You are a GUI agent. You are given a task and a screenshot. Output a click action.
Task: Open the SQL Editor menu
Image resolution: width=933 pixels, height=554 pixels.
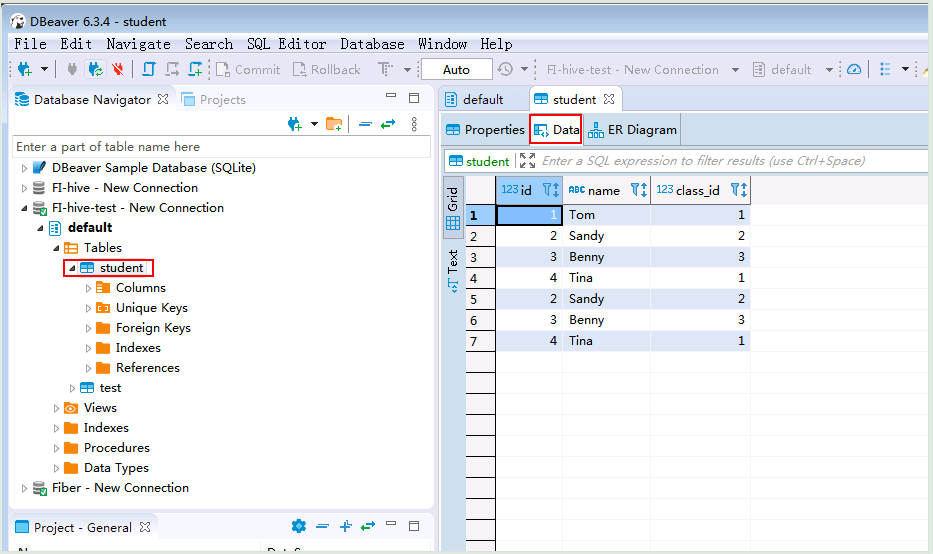287,44
